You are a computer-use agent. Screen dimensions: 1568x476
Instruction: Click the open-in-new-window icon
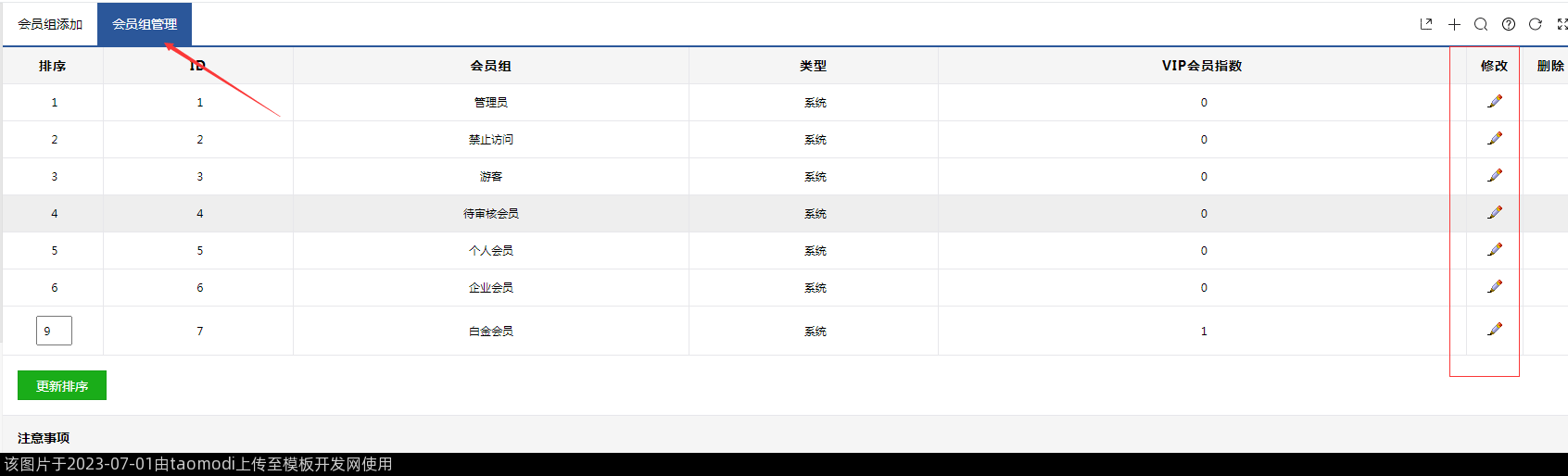(1426, 24)
